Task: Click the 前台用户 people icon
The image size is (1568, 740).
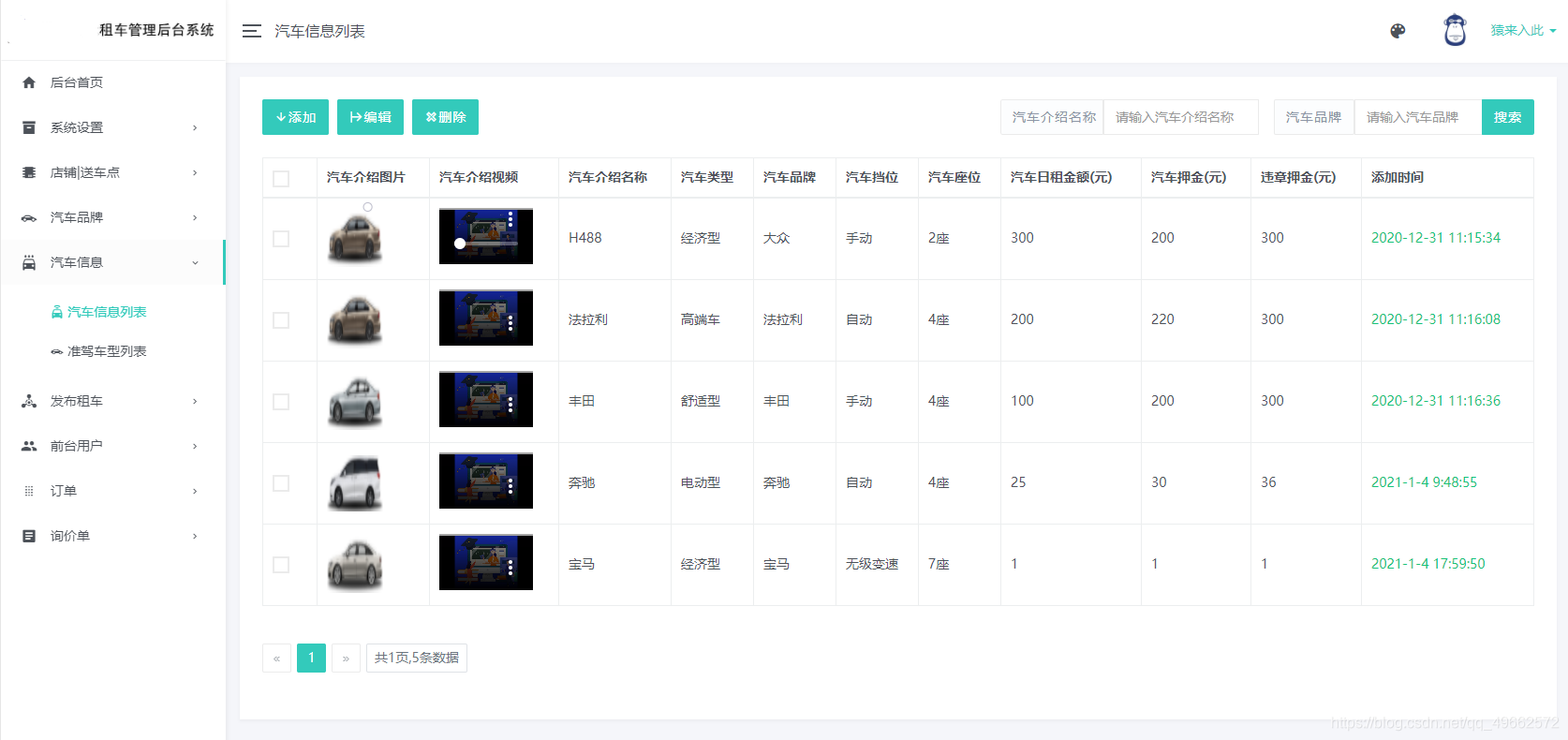Action: click(29, 446)
